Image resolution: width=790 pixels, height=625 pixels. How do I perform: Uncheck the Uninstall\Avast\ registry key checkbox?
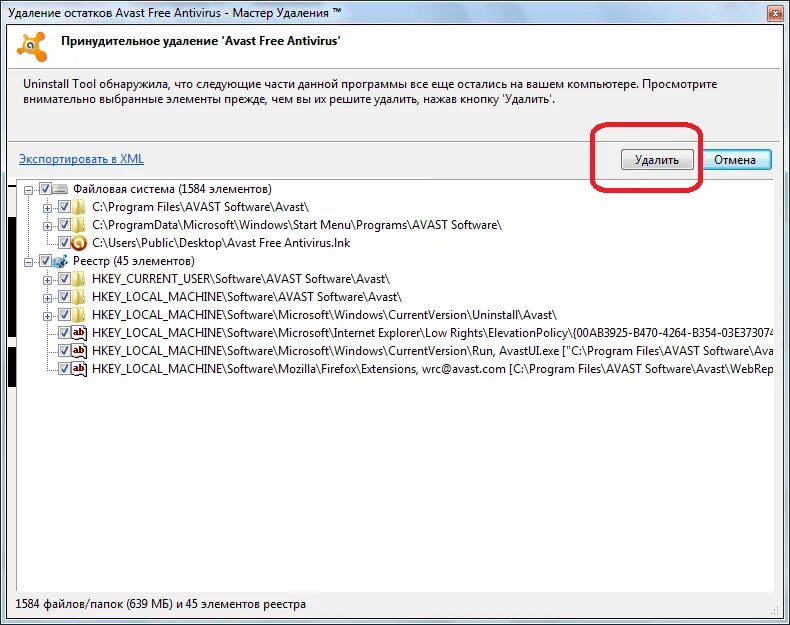[64, 315]
